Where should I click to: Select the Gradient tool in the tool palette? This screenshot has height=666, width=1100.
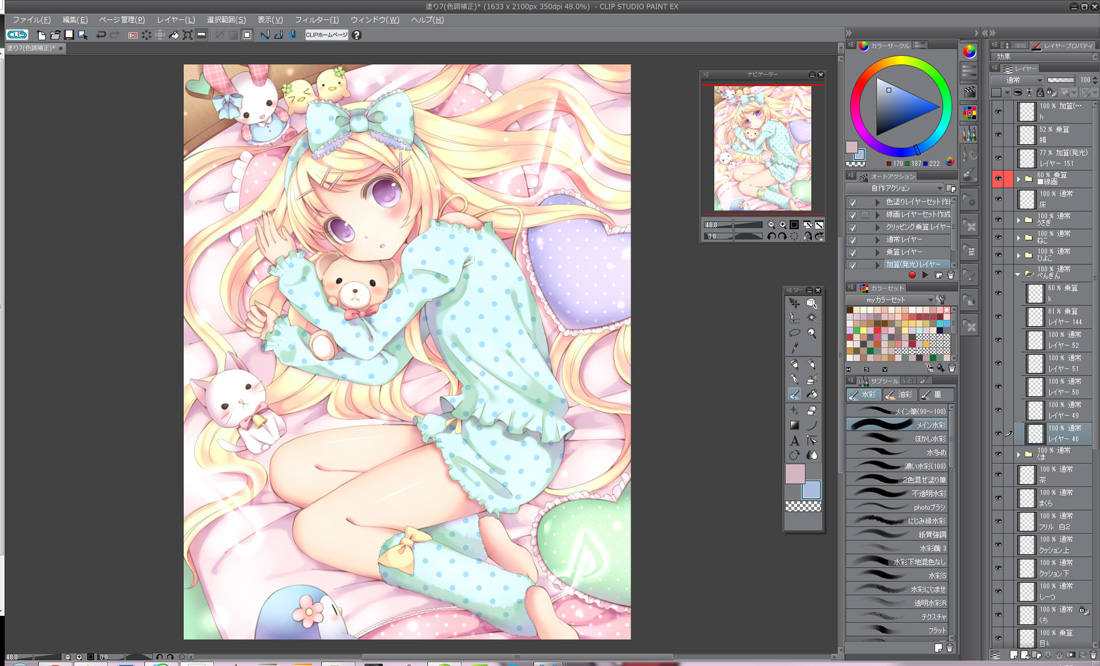click(x=794, y=425)
